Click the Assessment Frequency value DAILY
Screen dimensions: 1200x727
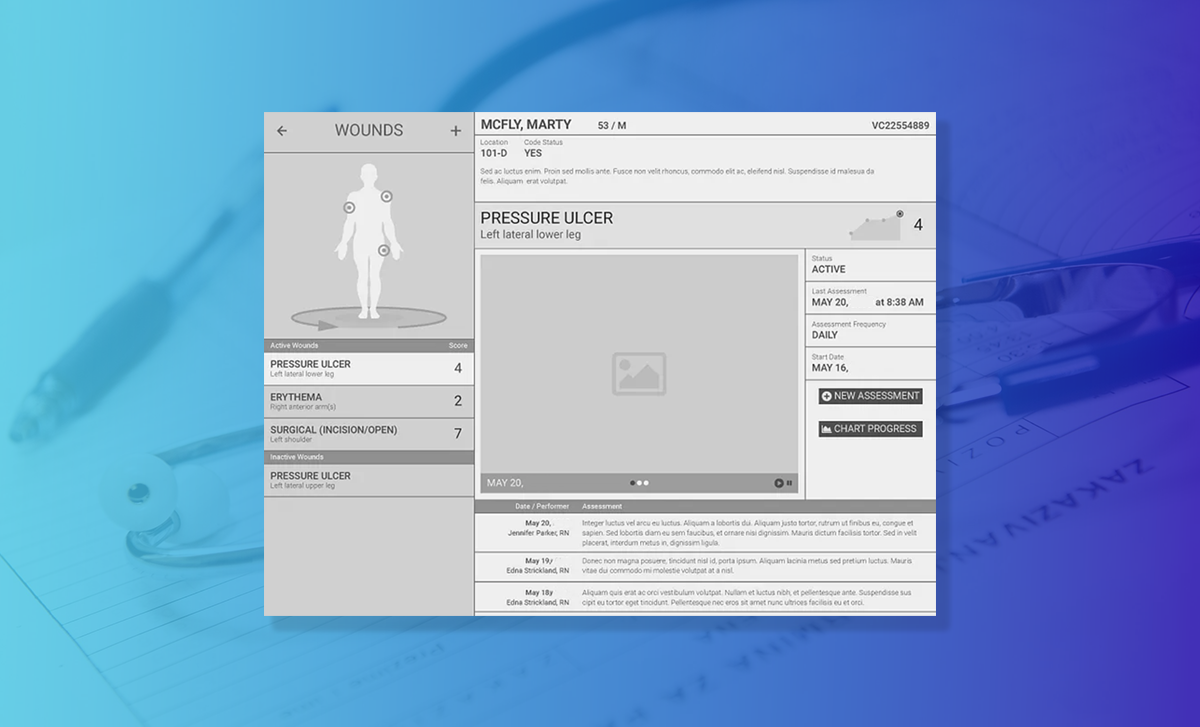(825, 335)
